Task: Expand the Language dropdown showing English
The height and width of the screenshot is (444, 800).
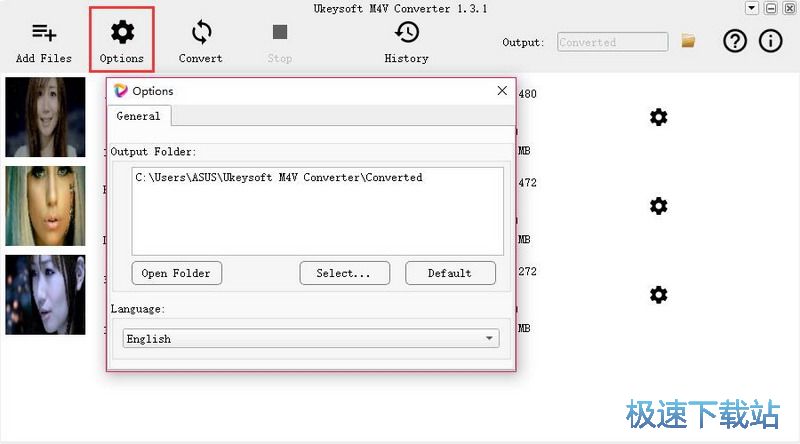Action: coord(311,339)
